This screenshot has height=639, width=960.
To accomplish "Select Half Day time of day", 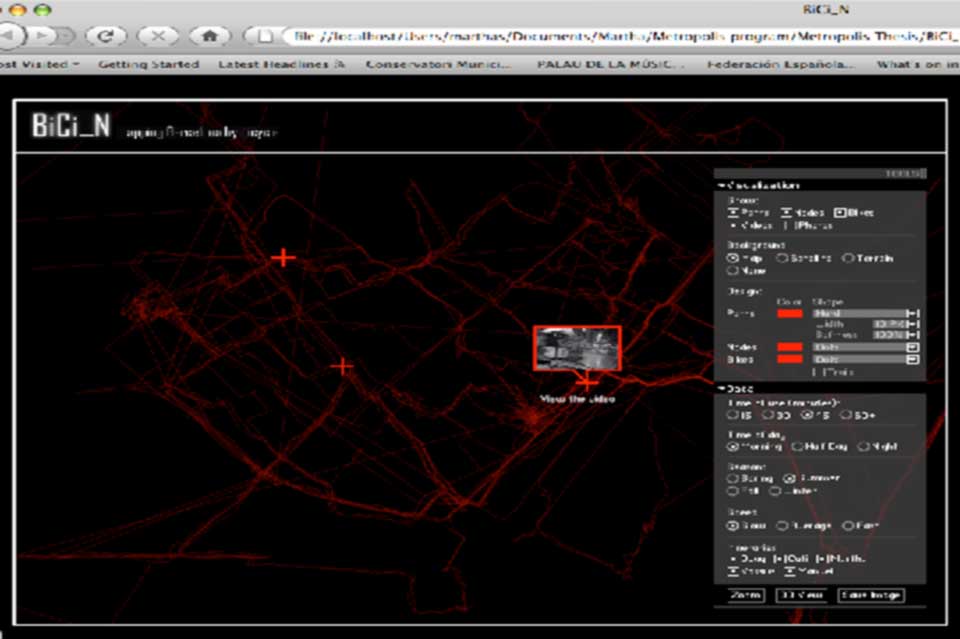I will 797,447.
